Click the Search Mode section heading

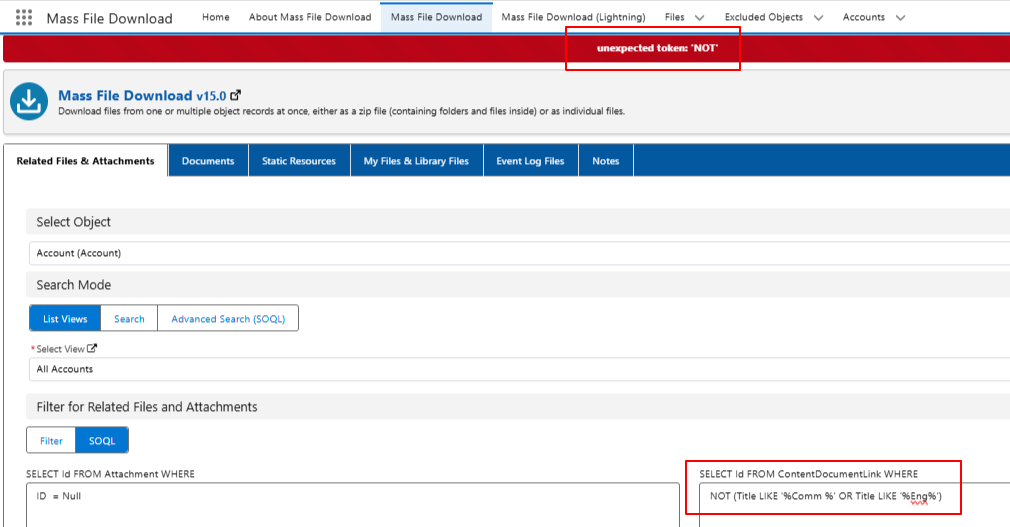[x=73, y=285]
